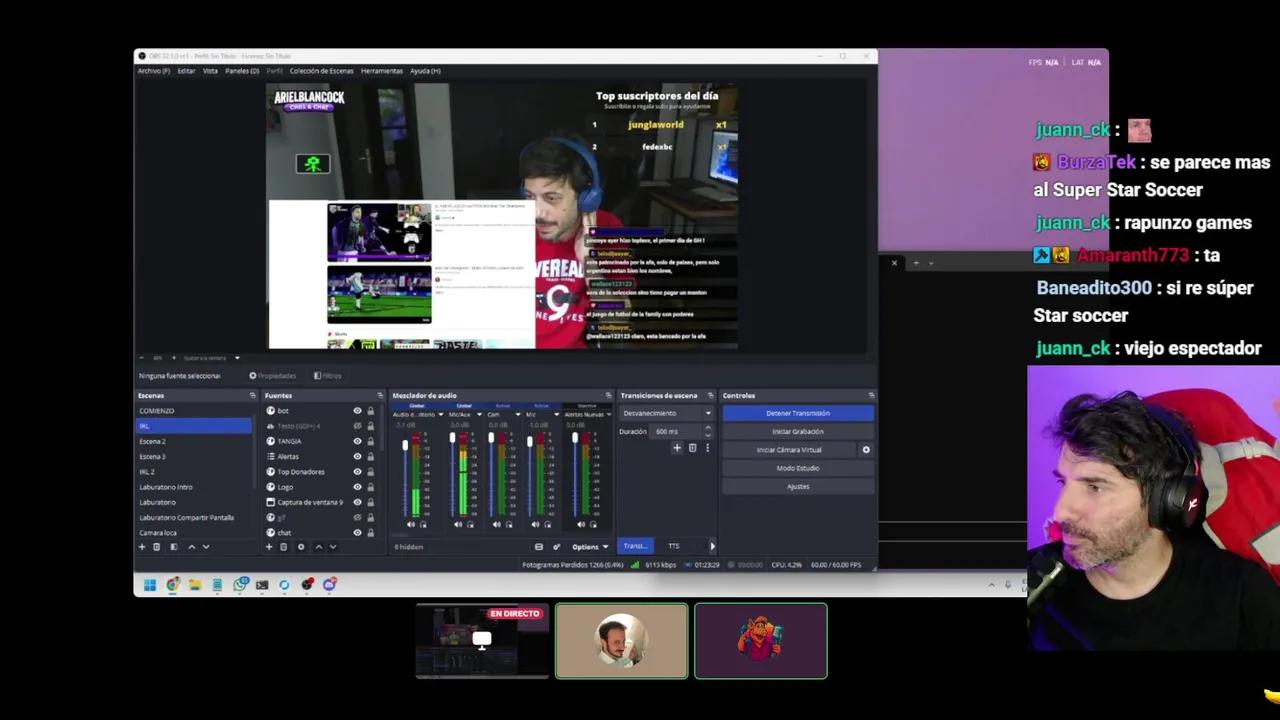Hide the Top Donadores source
Image resolution: width=1280 pixels, height=720 pixels.
(357, 472)
